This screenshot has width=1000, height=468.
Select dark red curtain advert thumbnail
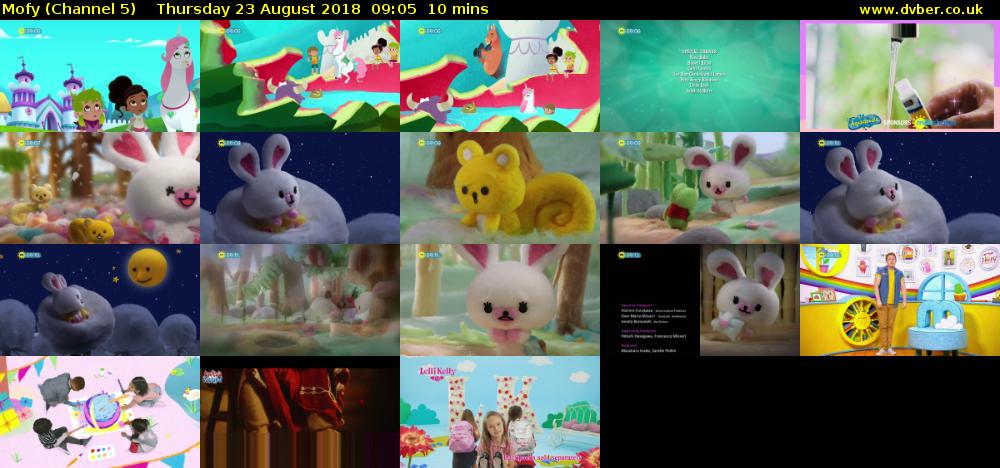[300, 412]
